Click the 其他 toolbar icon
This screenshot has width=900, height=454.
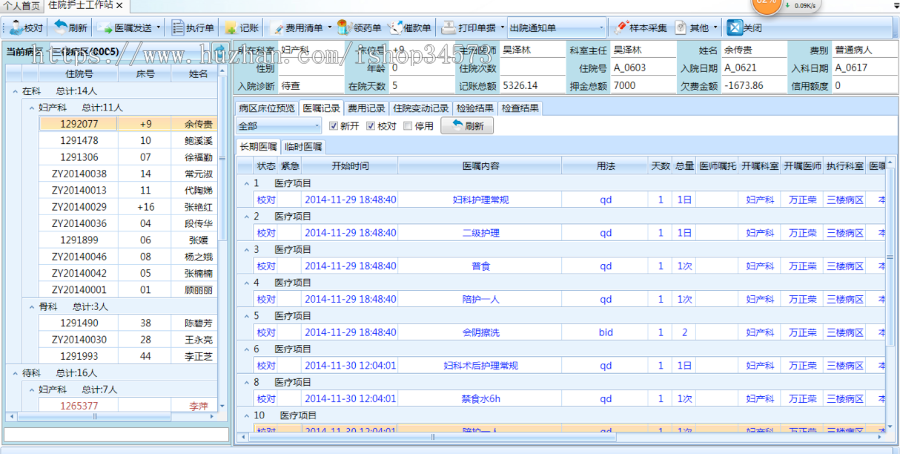[681, 28]
